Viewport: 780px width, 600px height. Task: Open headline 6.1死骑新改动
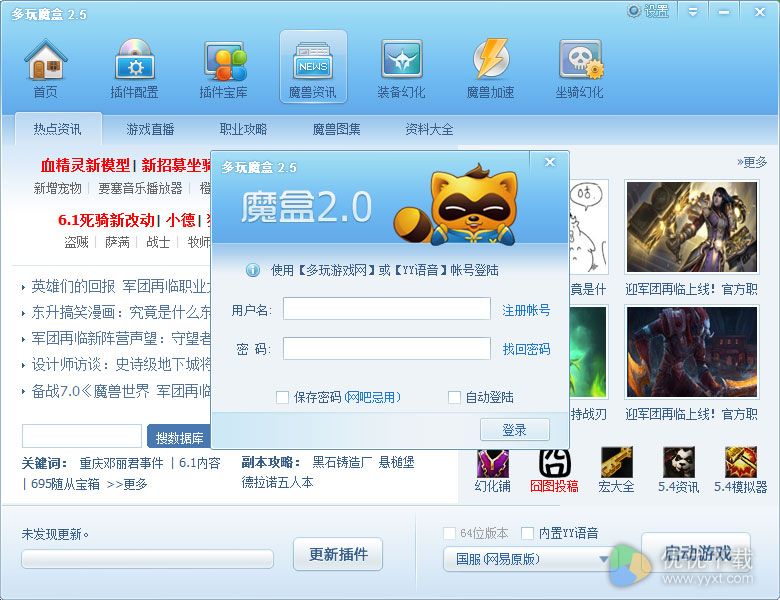point(106,219)
